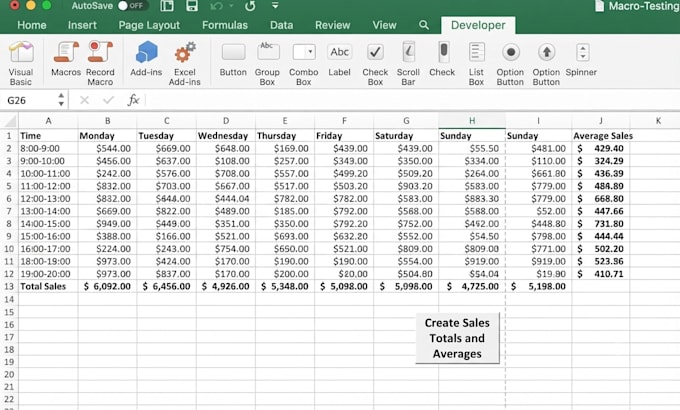Select the Developer tab
The width and height of the screenshot is (680, 410).
478,25
